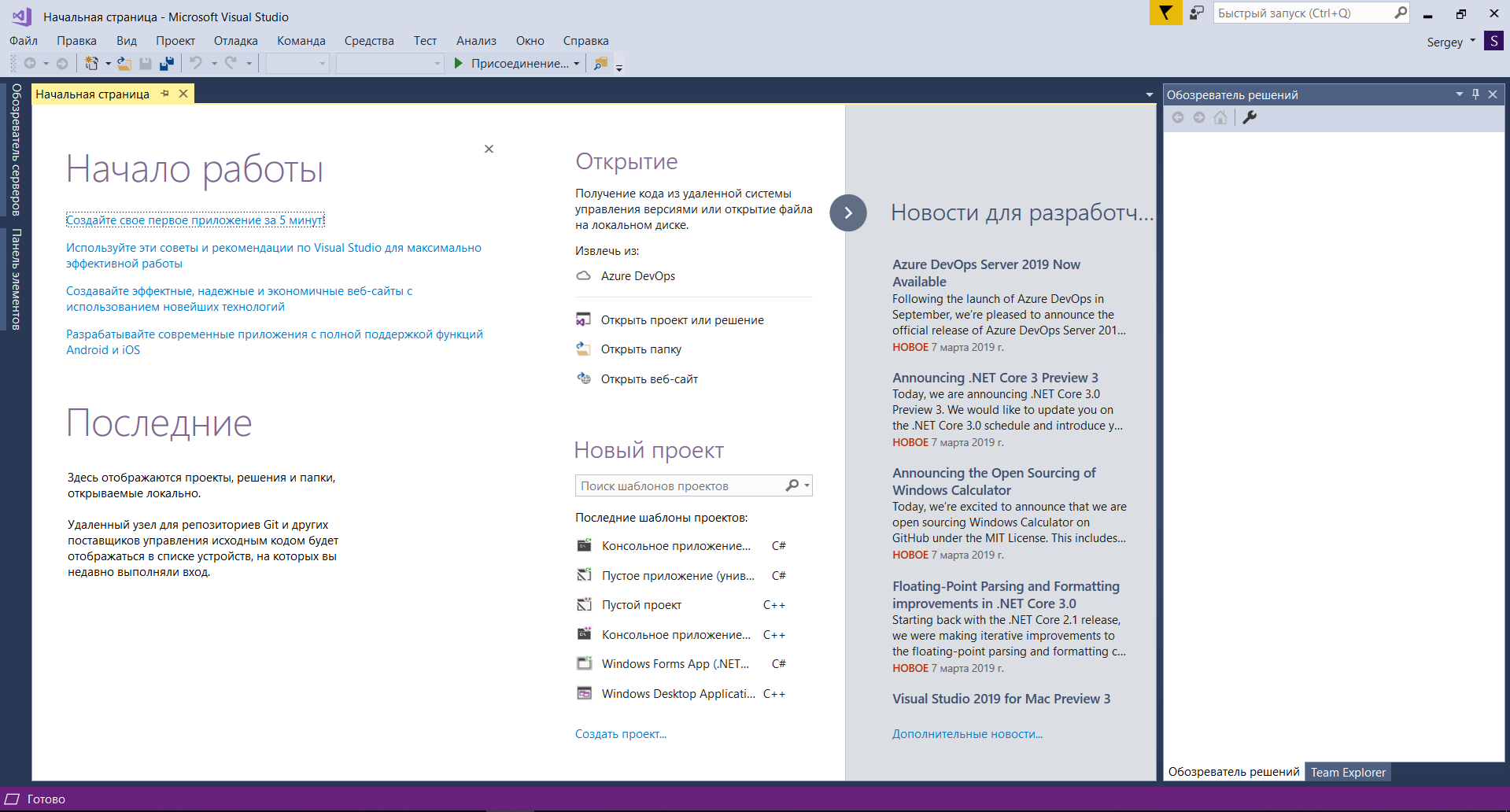Select Пустой проект C++ template
Image resolution: width=1510 pixels, height=812 pixels.
681,605
